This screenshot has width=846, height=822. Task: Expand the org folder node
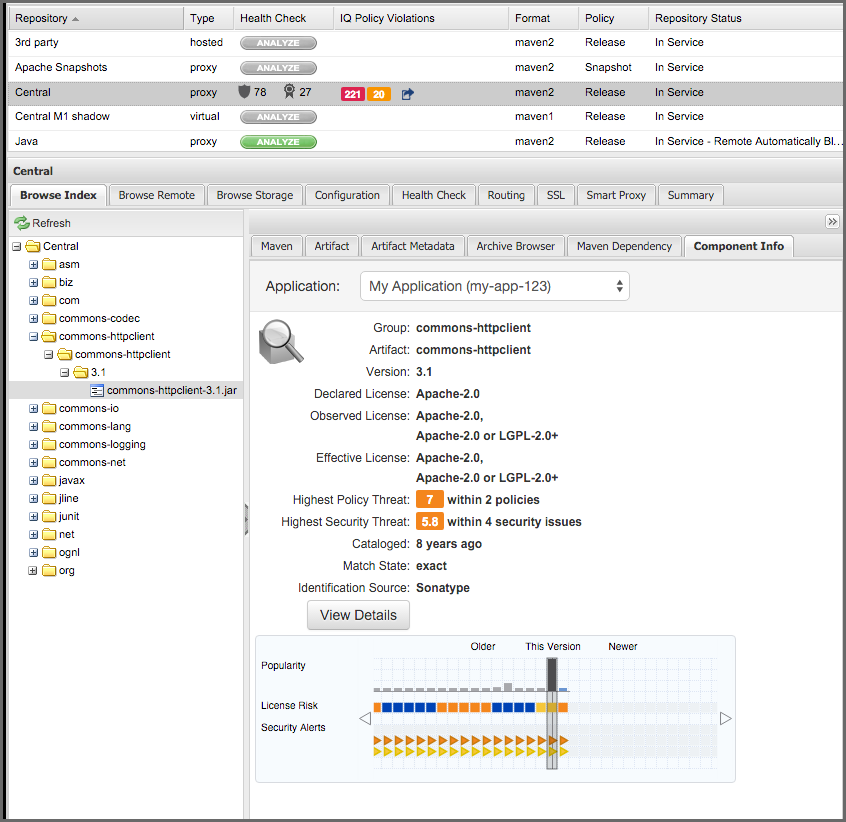point(33,571)
